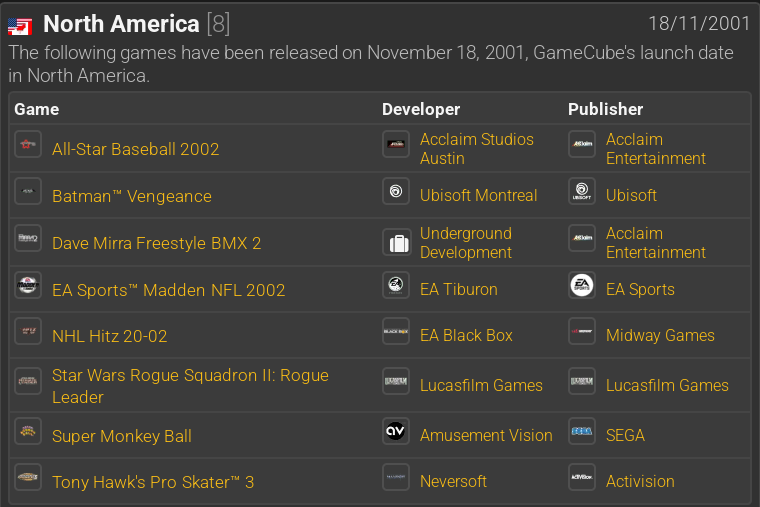The height and width of the screenshot is (507, 760).
Task: Open the Midway Games publisher link
Action: pyautogui.click(x=660, y=335)
